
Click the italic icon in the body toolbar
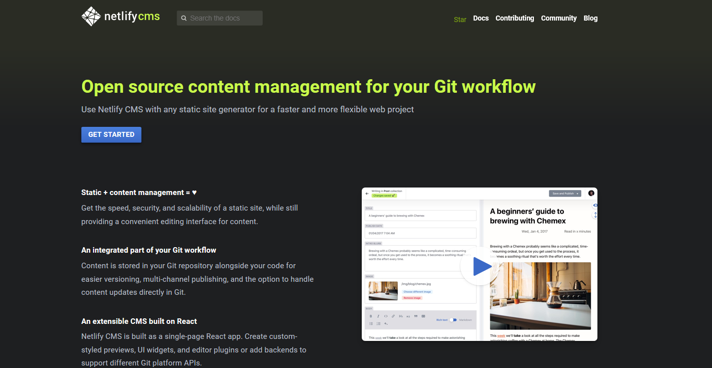tap(378, 316)
